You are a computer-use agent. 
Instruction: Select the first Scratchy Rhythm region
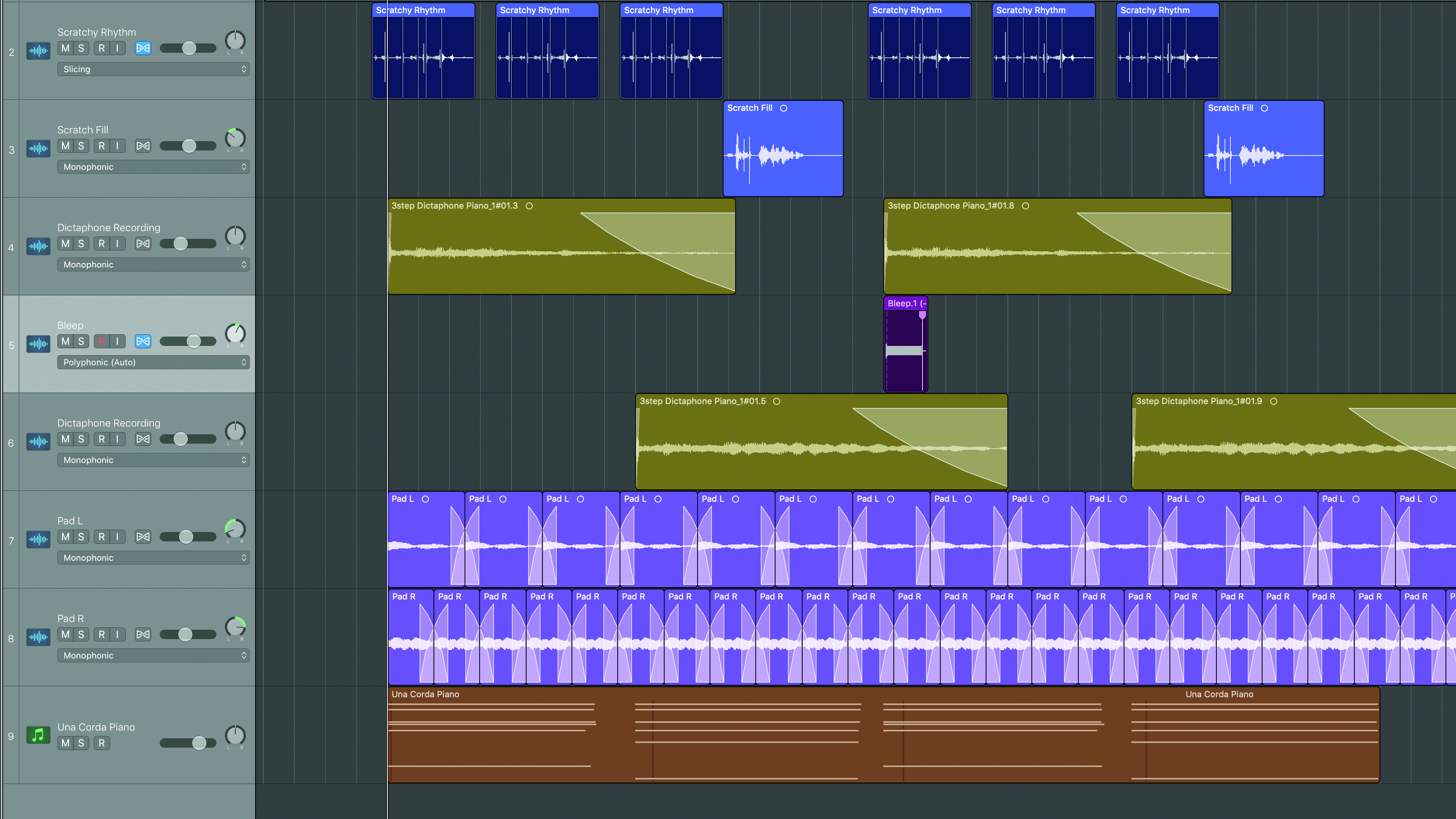click(x=423, y=51)
